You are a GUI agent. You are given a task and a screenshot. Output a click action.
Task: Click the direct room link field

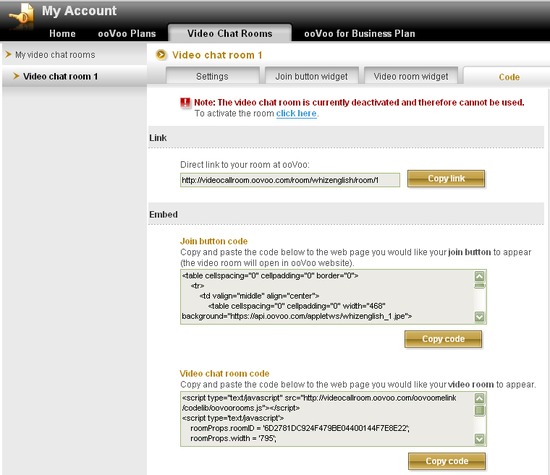[x=290, y=180]
